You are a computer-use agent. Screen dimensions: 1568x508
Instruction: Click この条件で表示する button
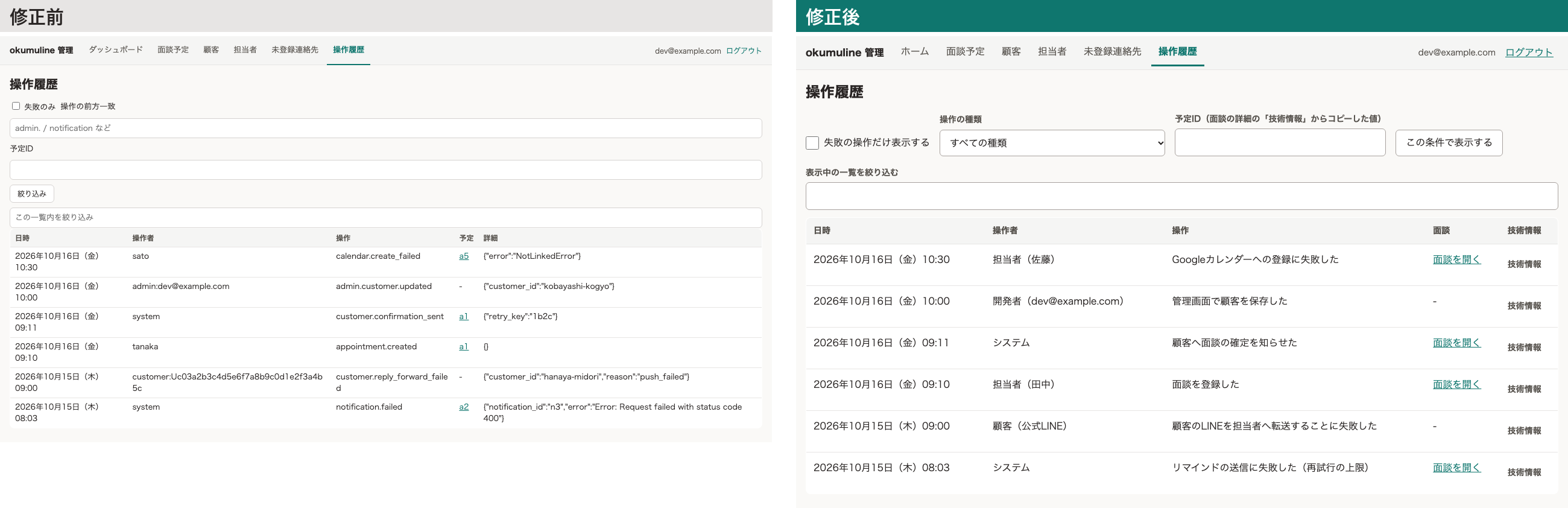[x=1449, y=142]
